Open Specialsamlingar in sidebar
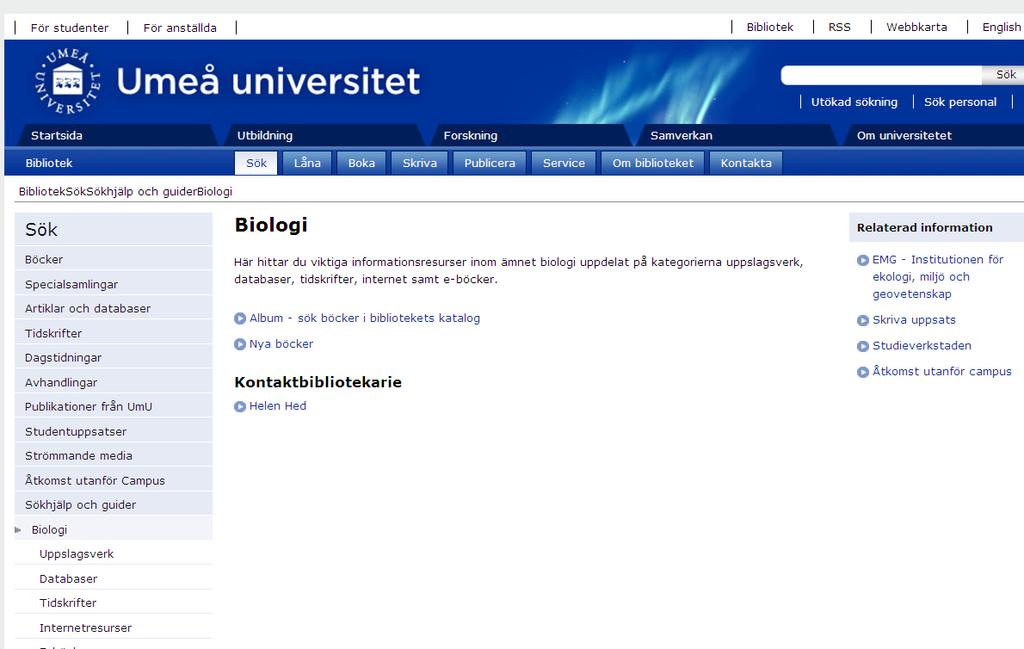The height and width of the screenshot is (649, 1024). pos(114,284)
